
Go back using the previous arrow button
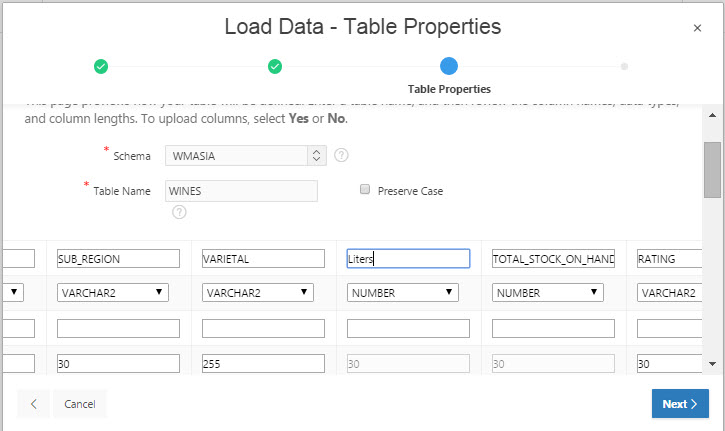33,404
